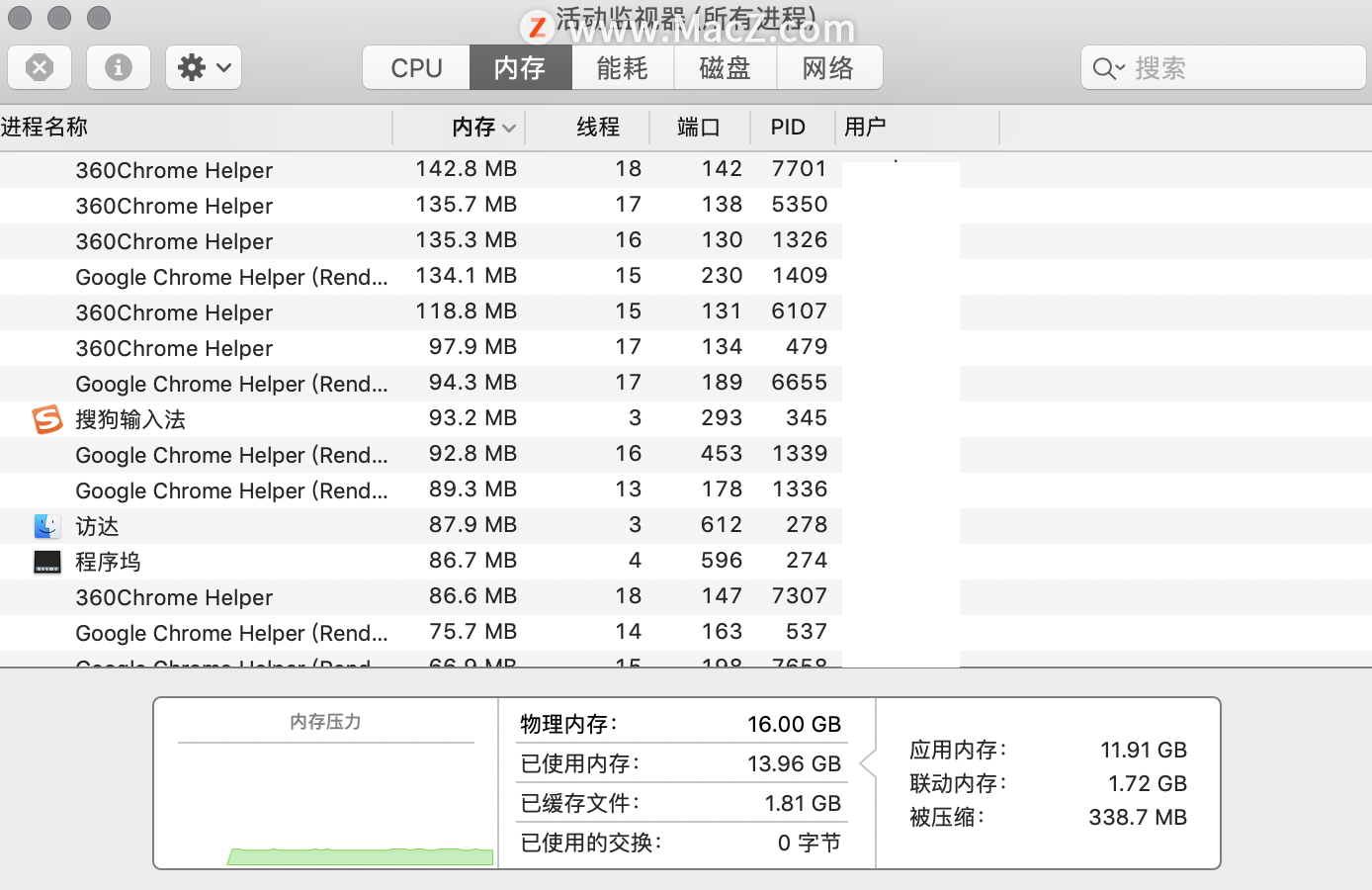Switch to the CPU tab

pos(416,67)
